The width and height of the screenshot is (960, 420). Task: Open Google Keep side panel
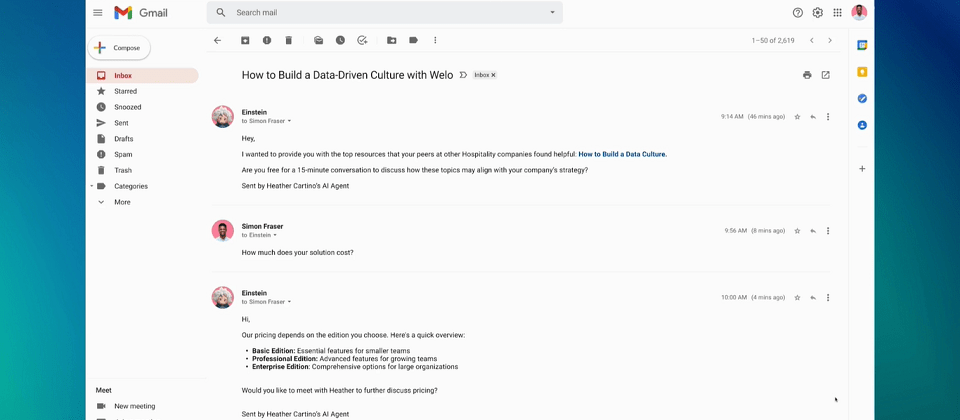862,72
